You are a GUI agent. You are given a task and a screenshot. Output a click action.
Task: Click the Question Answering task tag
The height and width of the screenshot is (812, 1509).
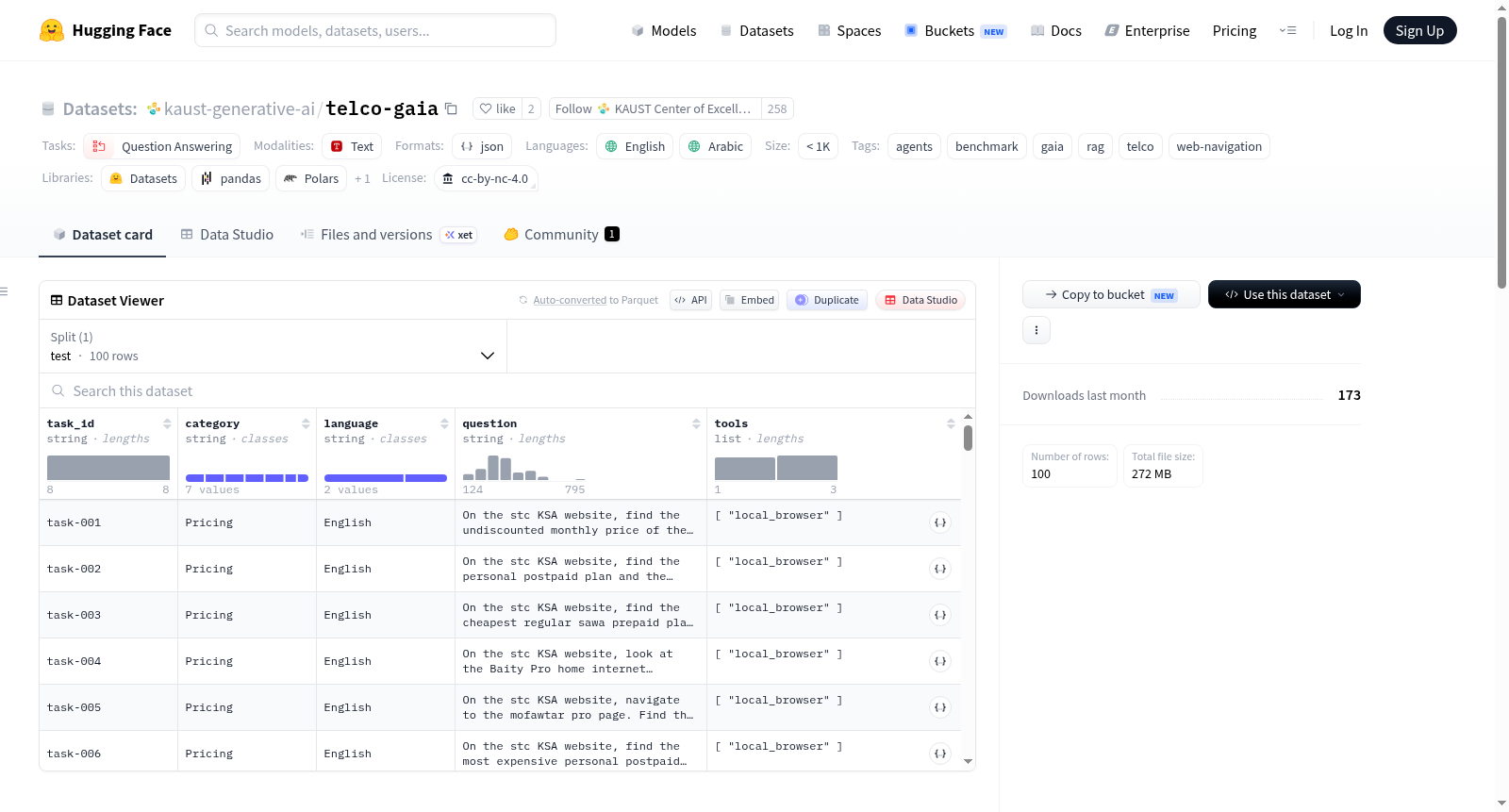(x=162, y=146)
